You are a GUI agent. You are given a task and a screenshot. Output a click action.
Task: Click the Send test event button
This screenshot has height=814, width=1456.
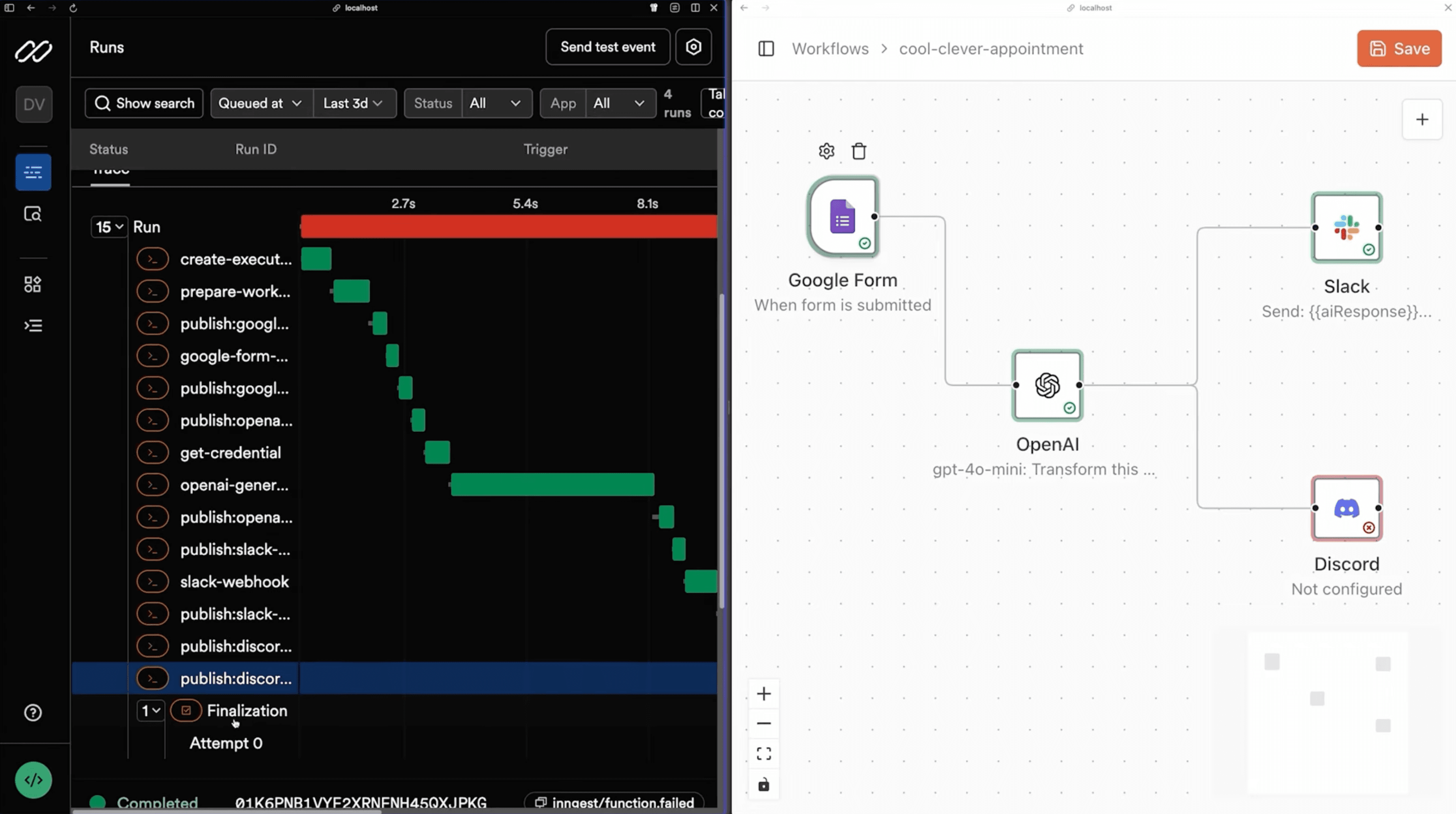608,47
